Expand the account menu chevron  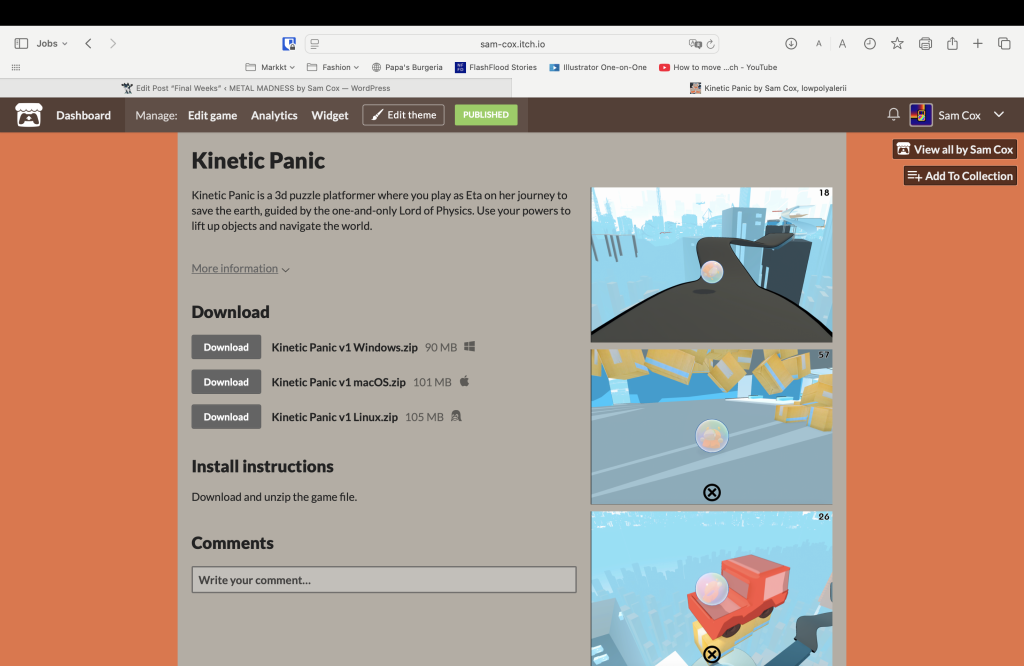999,114
